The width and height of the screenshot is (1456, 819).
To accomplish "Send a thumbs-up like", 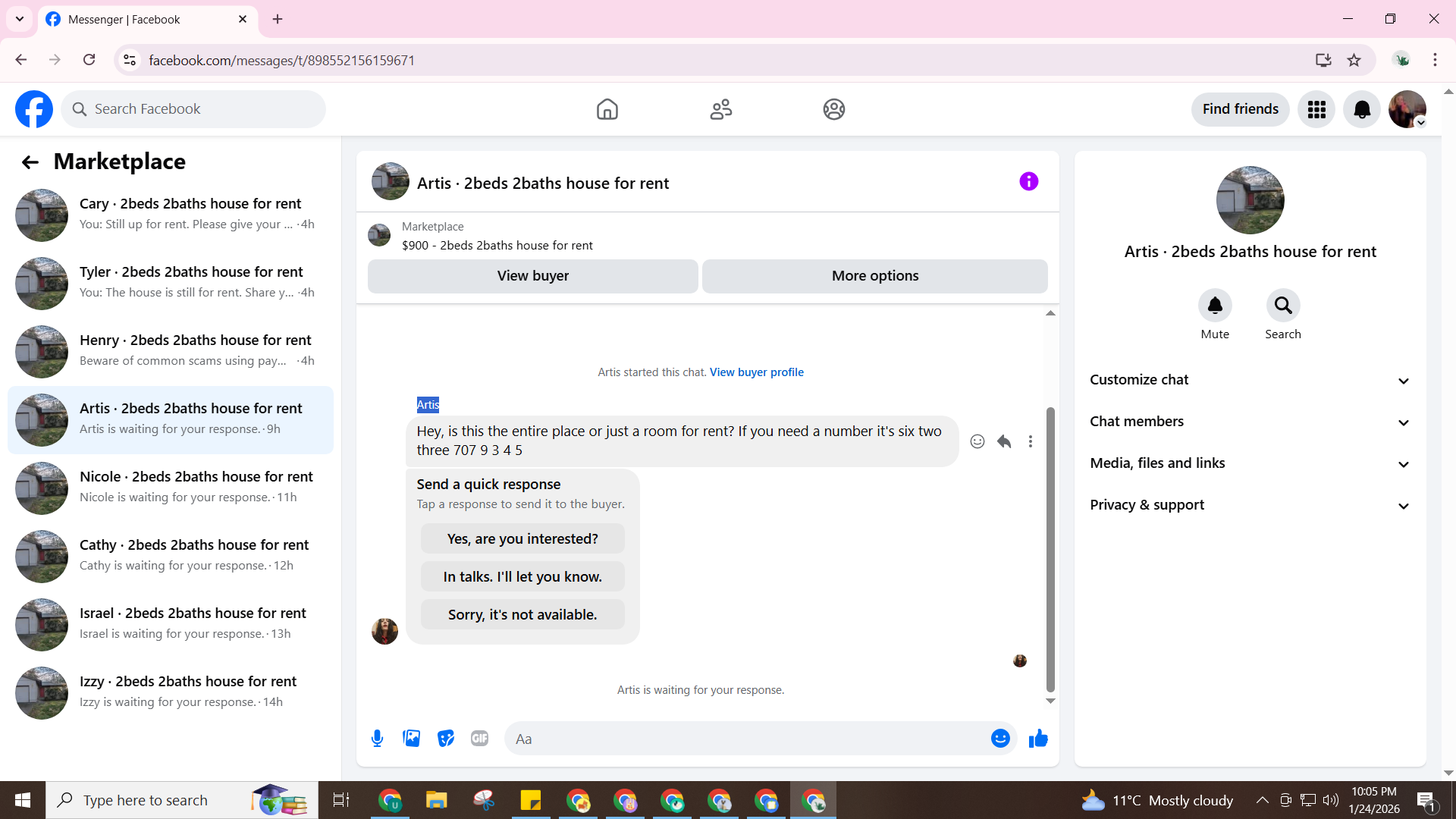I will 1038,739.
